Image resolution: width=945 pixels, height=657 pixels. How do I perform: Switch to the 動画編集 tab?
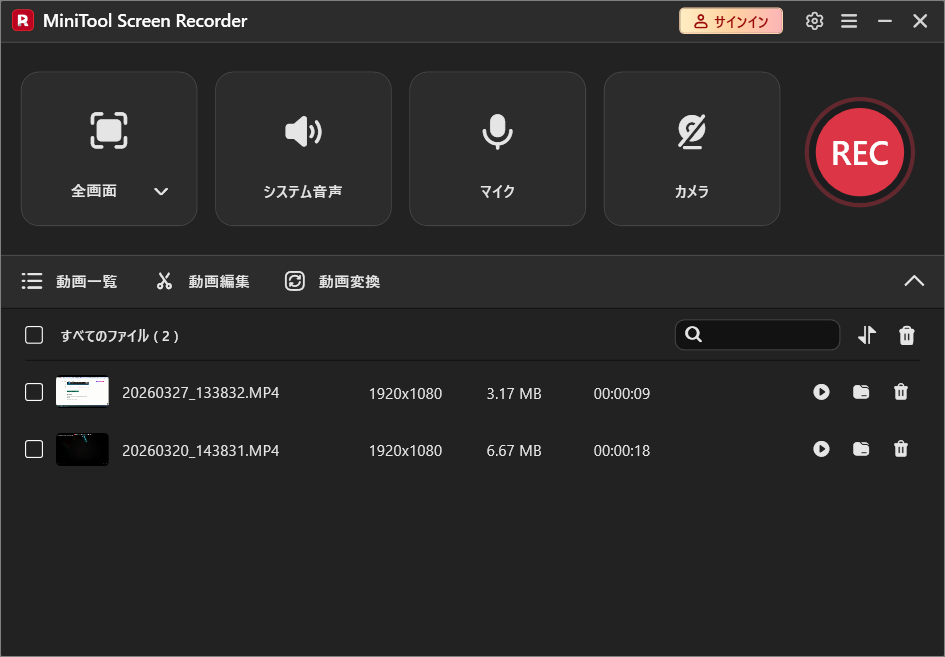click(x=203, y=281)
